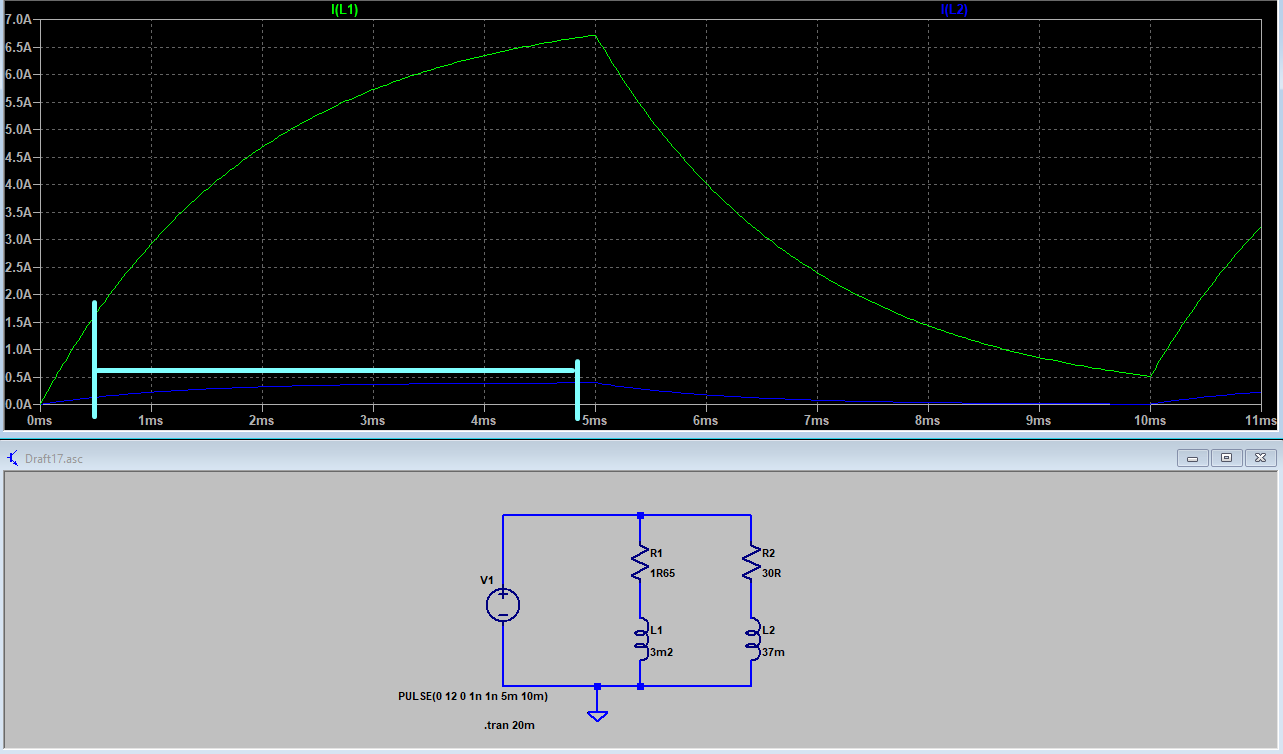Click the R1 resistor symbol
The image size is (1283, 754).
(640, 563)
